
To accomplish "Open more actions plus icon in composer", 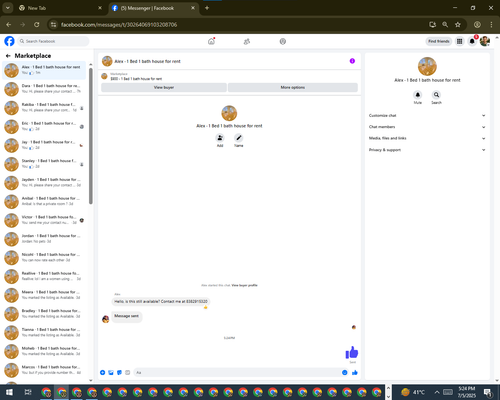I will point(103,372).
